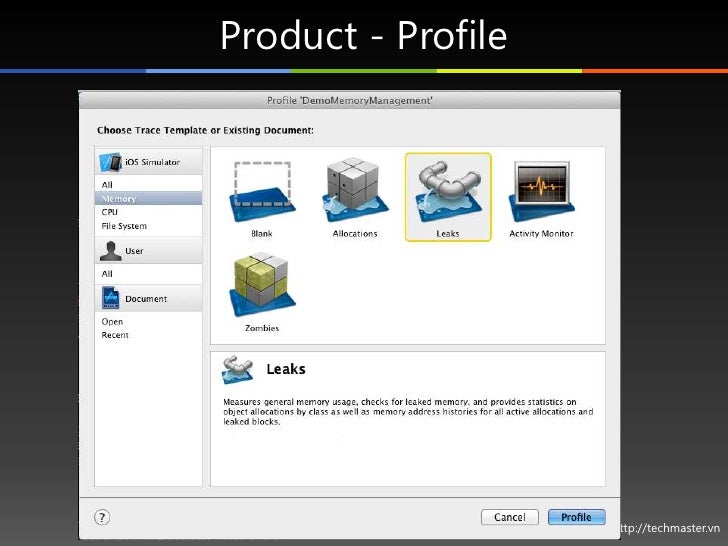Screen dimensions: 728x546
Task: Click the dialog title Profile 'DemoMemoryManagement'
Action: tap(350, 101)
